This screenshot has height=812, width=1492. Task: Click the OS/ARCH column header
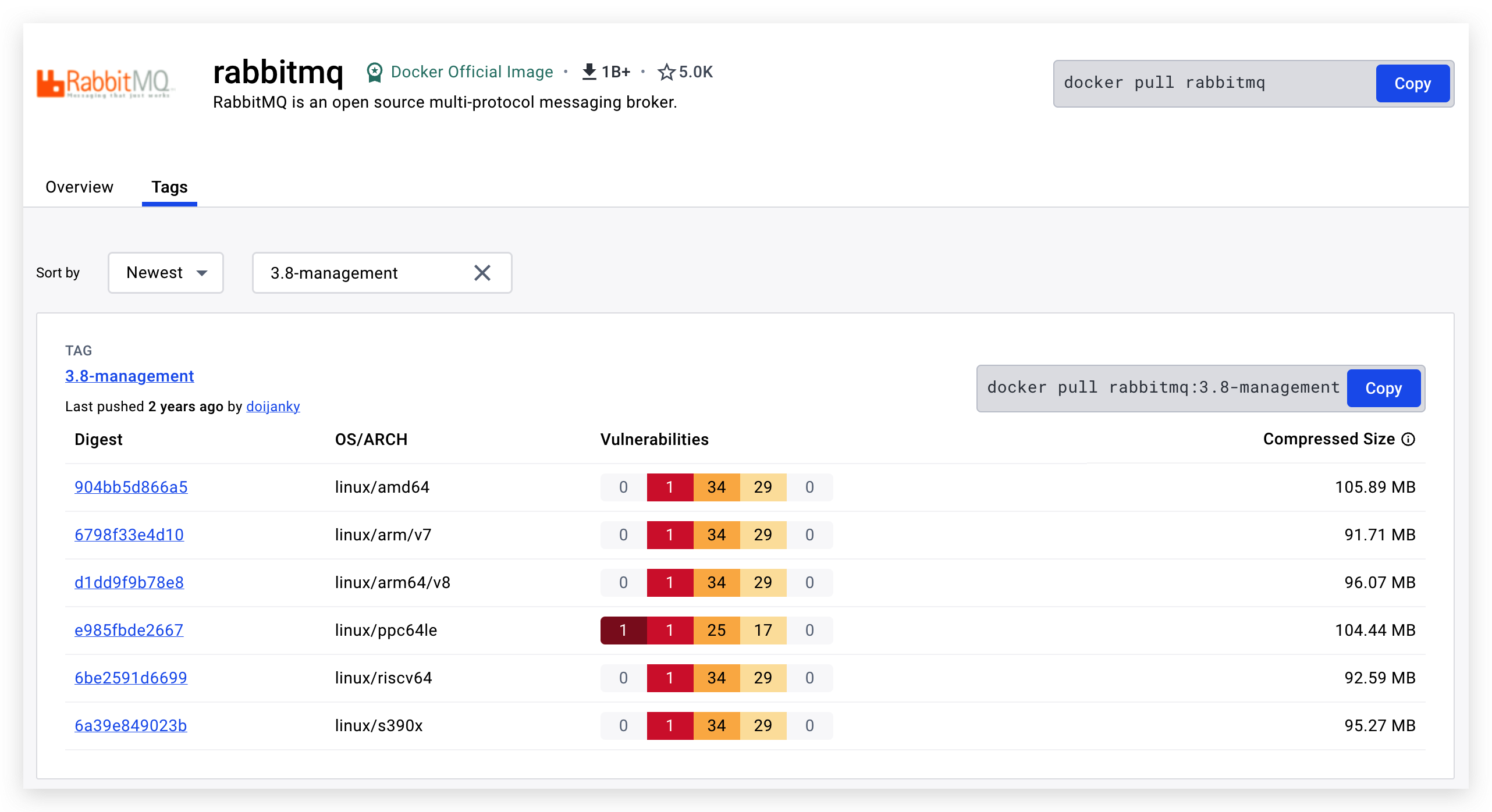pyautogui.click(x=371, y=440)
